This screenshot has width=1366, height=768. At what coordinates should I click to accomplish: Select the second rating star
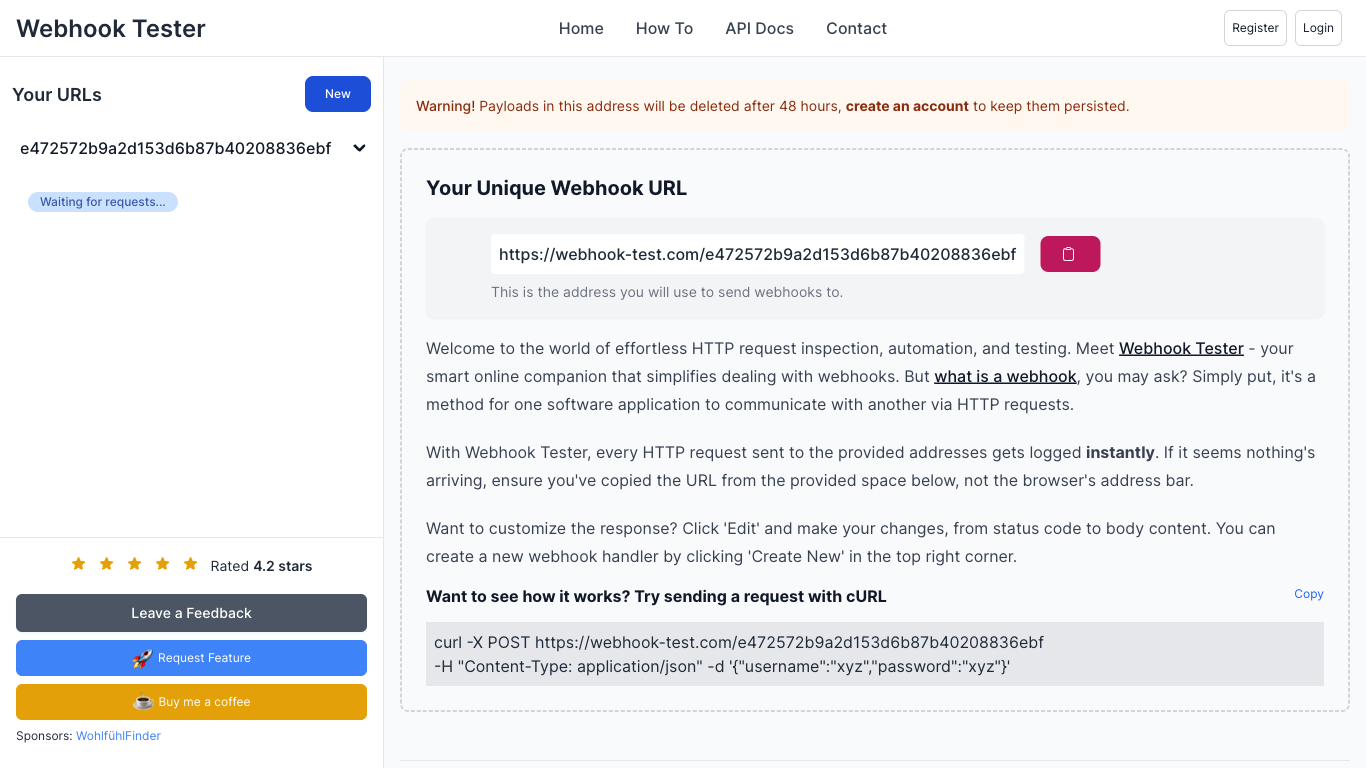tap(107, 564)
